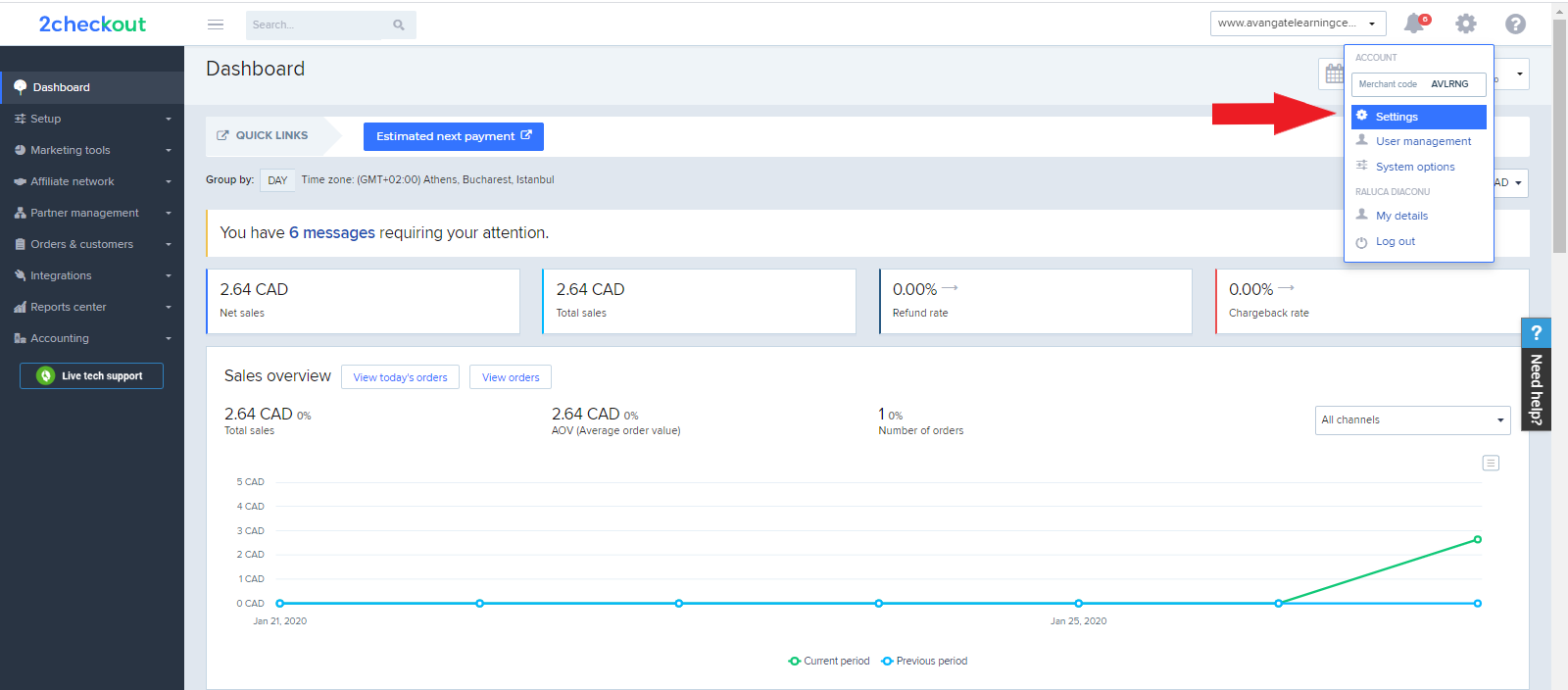
Task: Toggle the Previous period legend
Action: (x=924, y=661)
